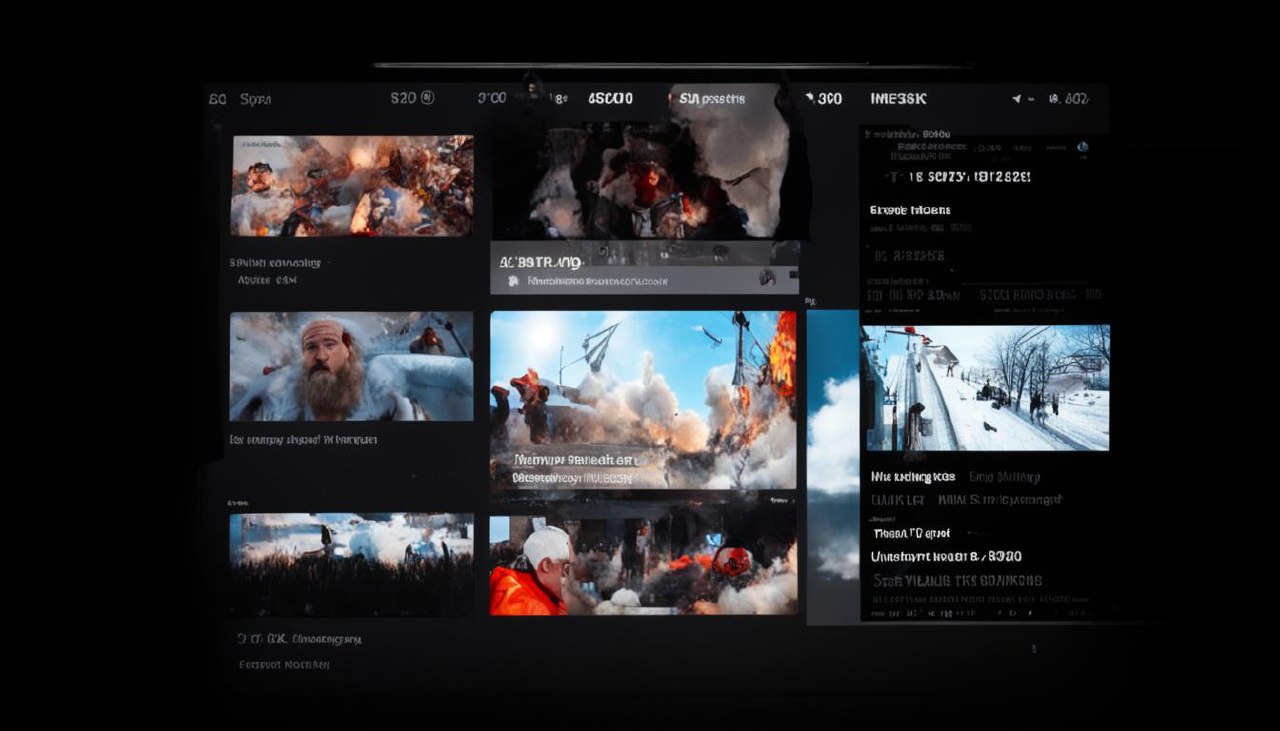The width and height of the screenshot is (1280, 731).
Task: Open the orange-jacket man thumbnail
Action: 643,565
